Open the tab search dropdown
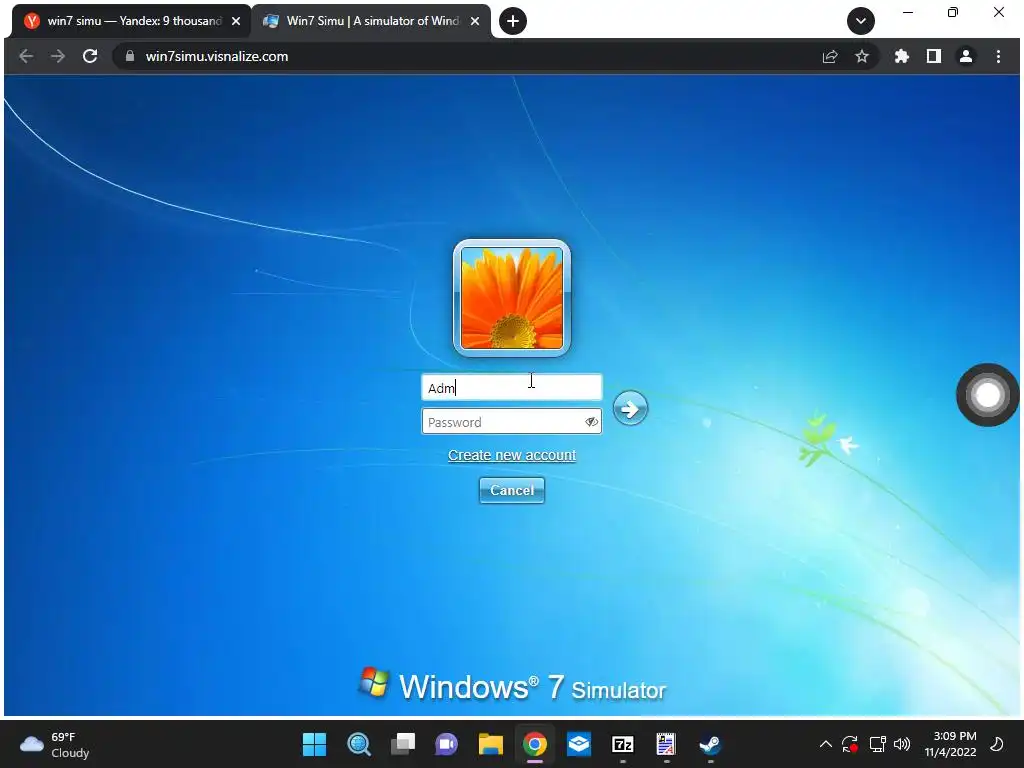Viewport: 1024px width, 768px height. 861,21
